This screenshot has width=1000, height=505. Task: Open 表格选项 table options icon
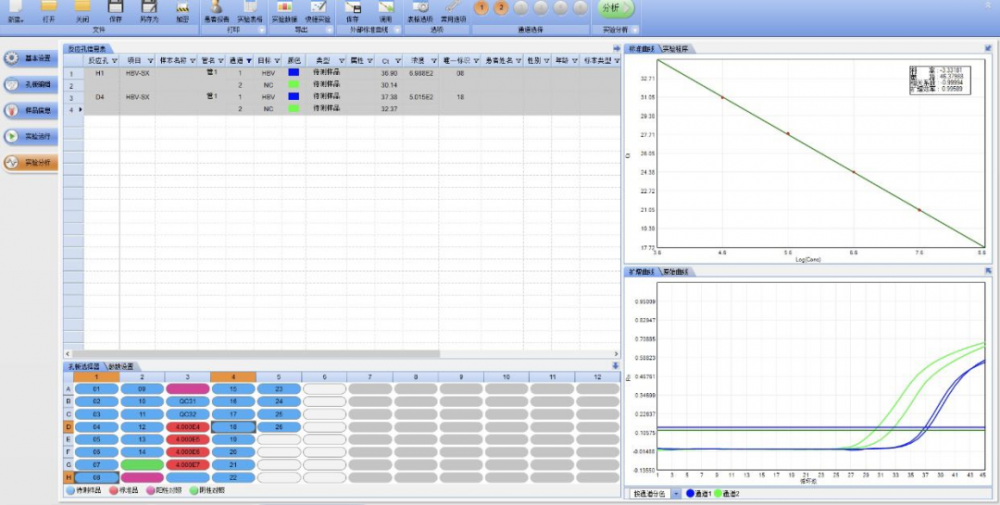click(420, 8)
